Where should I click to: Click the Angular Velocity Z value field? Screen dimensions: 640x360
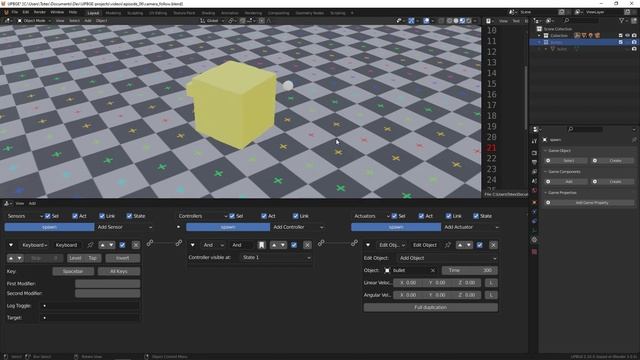(x=467, y=295)
